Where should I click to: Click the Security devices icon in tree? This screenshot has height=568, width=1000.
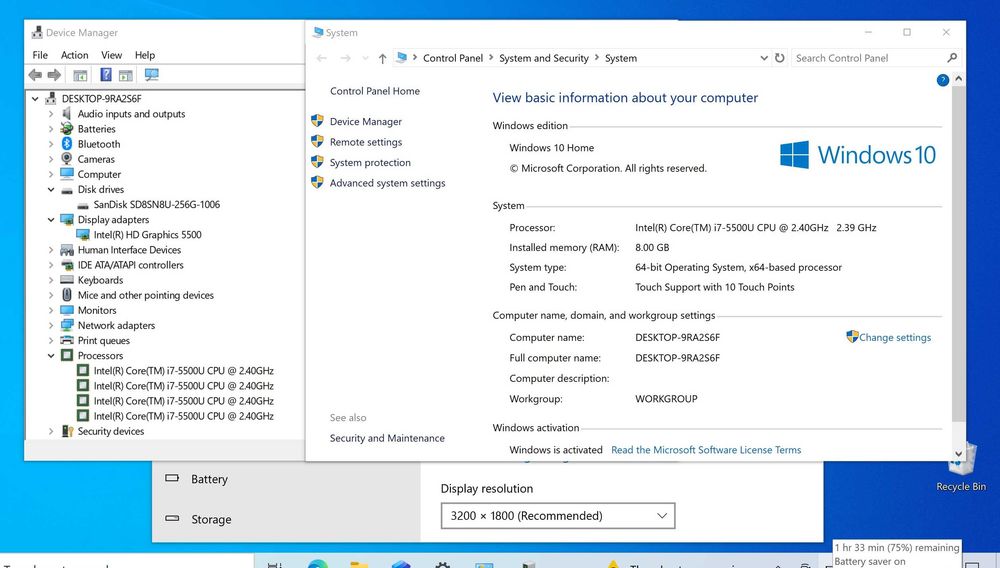(67, 431)
